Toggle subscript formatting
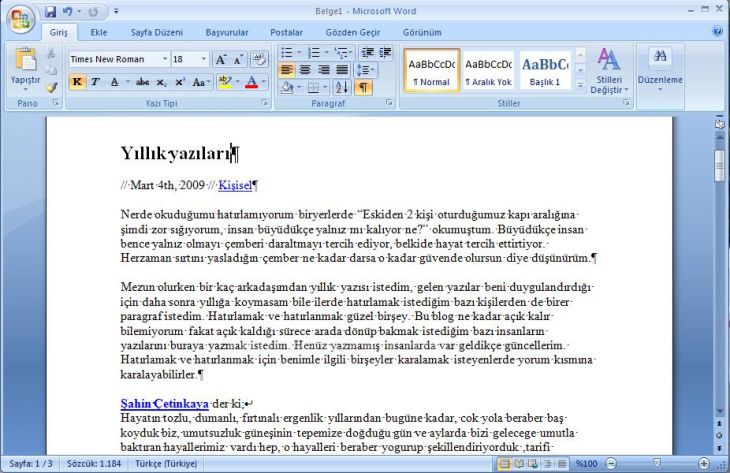The height and width of the screenshot is (473, 730). pos(161,82)
